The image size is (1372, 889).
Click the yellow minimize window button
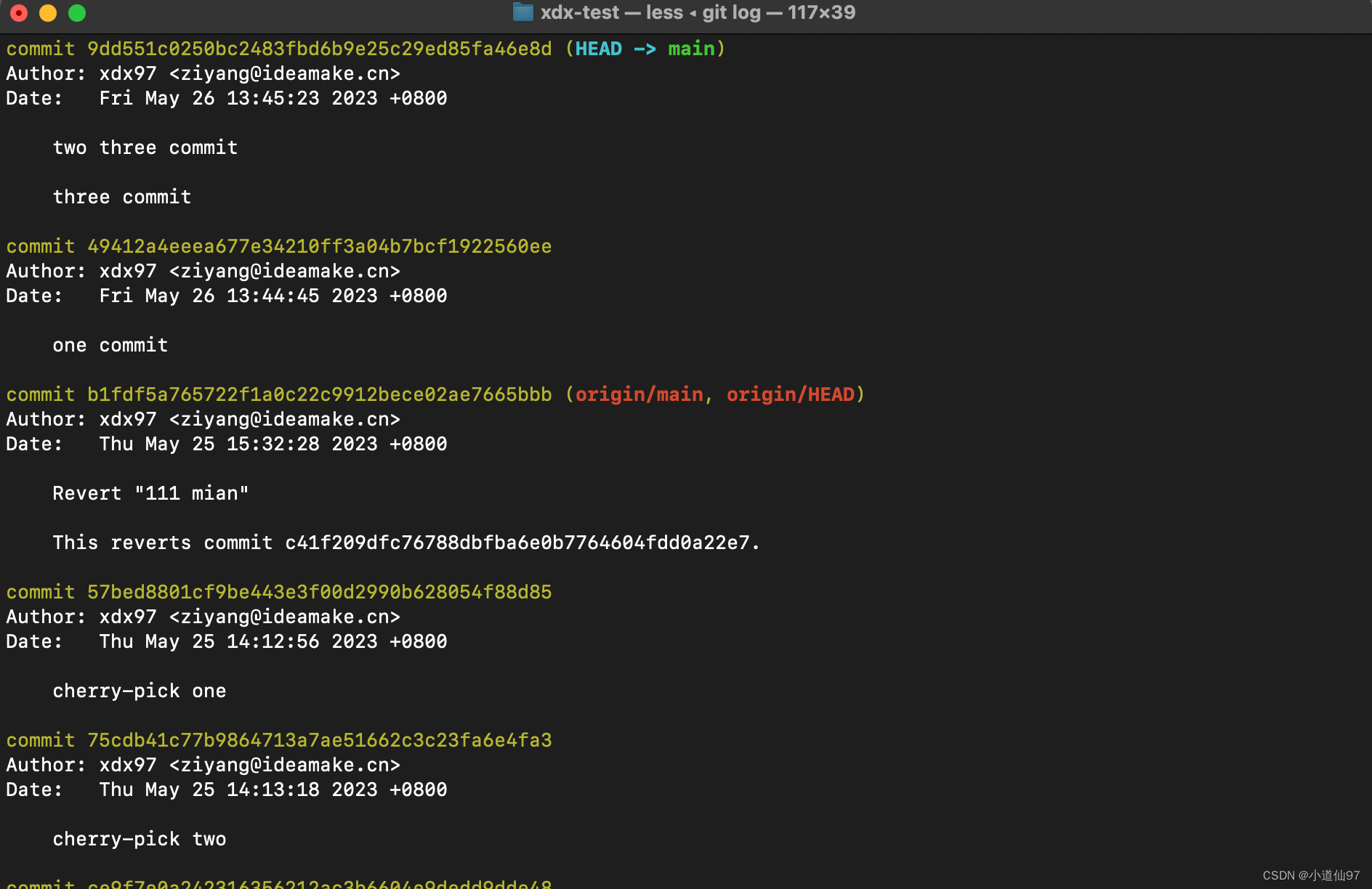pos(48,13)
